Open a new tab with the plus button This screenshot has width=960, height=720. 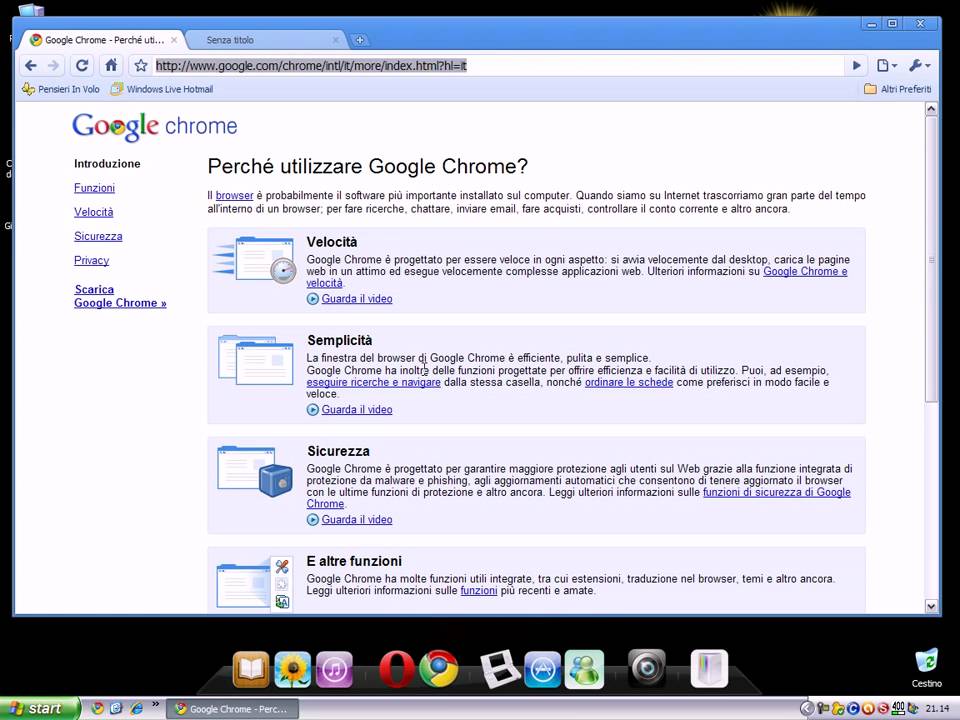pos(360,40)
